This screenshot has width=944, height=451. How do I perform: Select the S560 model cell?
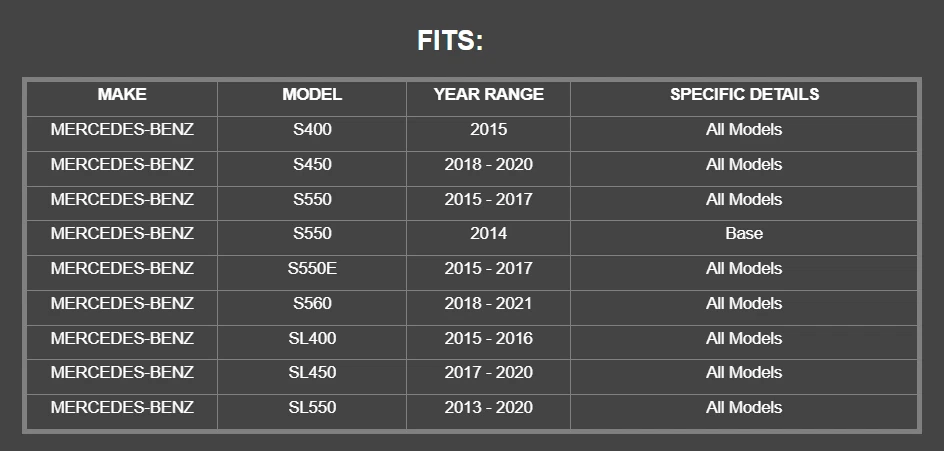pyautogui.click(x=312, y=304)
